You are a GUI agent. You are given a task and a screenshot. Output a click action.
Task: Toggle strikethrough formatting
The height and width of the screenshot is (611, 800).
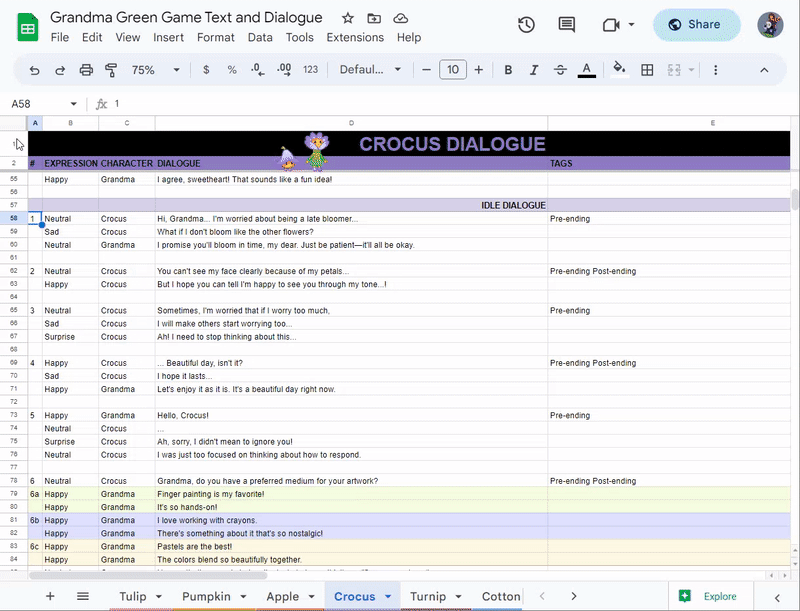pyautogui.click(x=560, y=70)
